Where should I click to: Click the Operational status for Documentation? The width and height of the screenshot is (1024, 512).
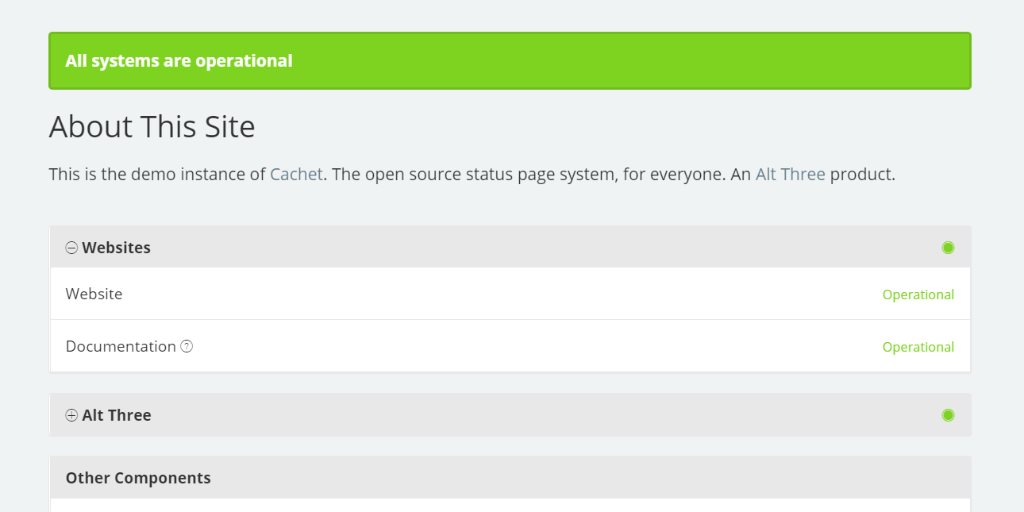918,347
